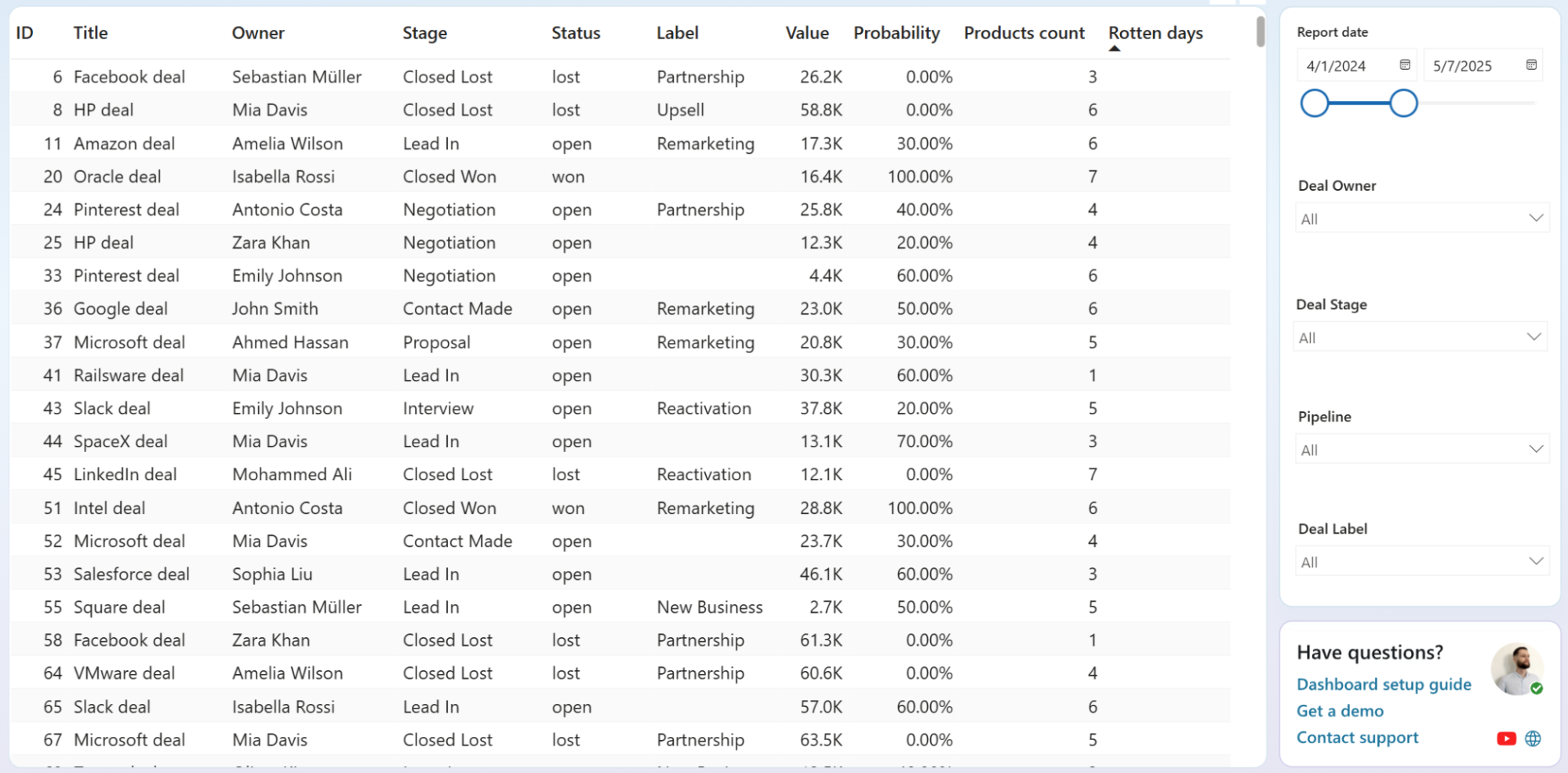Screen dimensions: 1568x773
Task: Select the Intel deal title cell
Action: coord(109,508)
